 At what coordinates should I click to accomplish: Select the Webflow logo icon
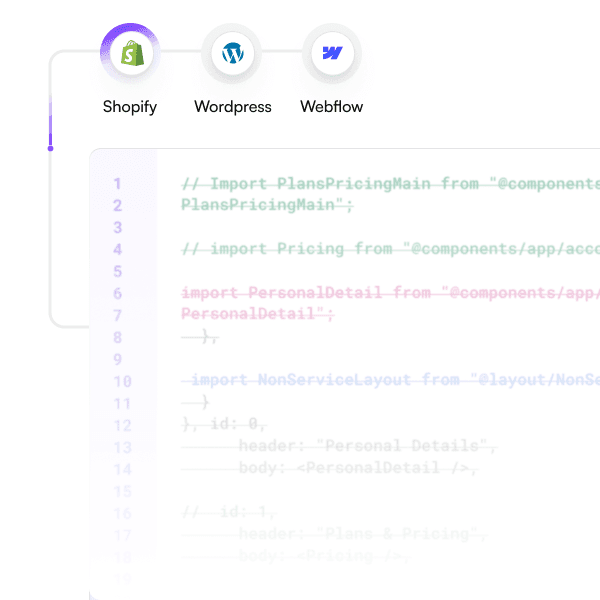(x=332, y=53)
